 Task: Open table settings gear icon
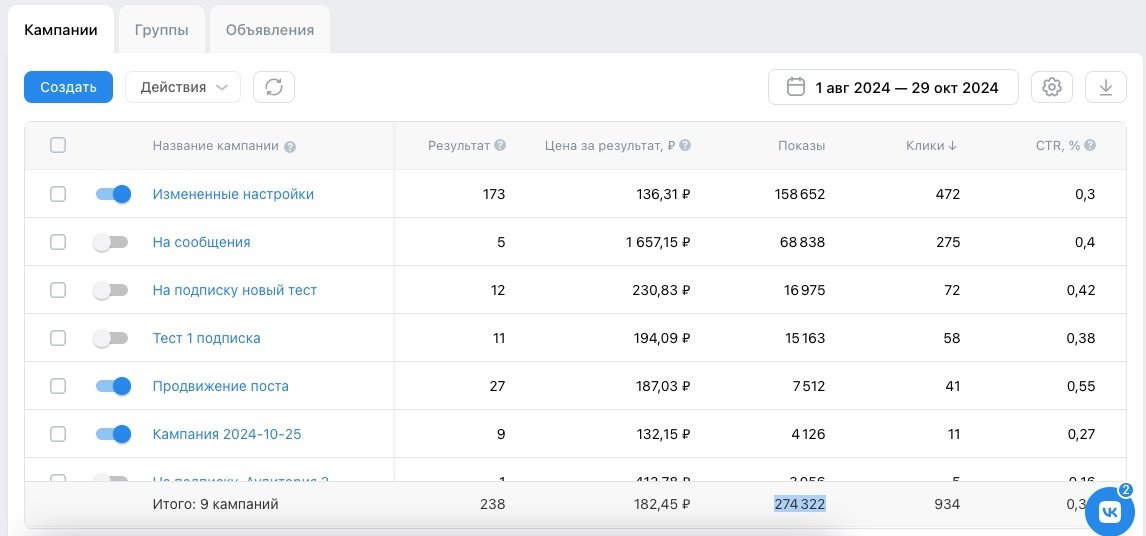(x=1051, y=87)
